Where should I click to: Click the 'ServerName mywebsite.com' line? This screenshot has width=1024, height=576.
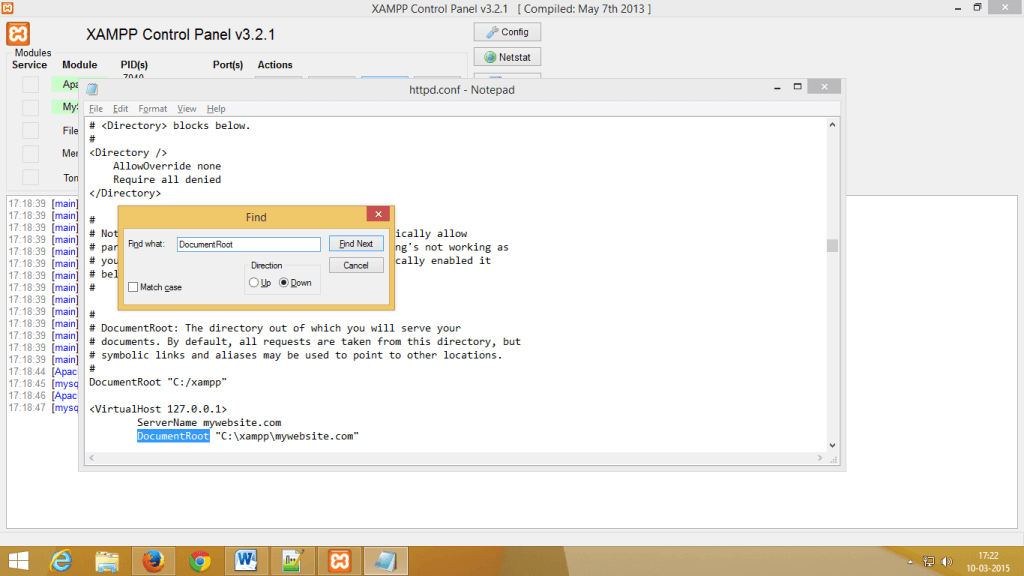[209, 423]
